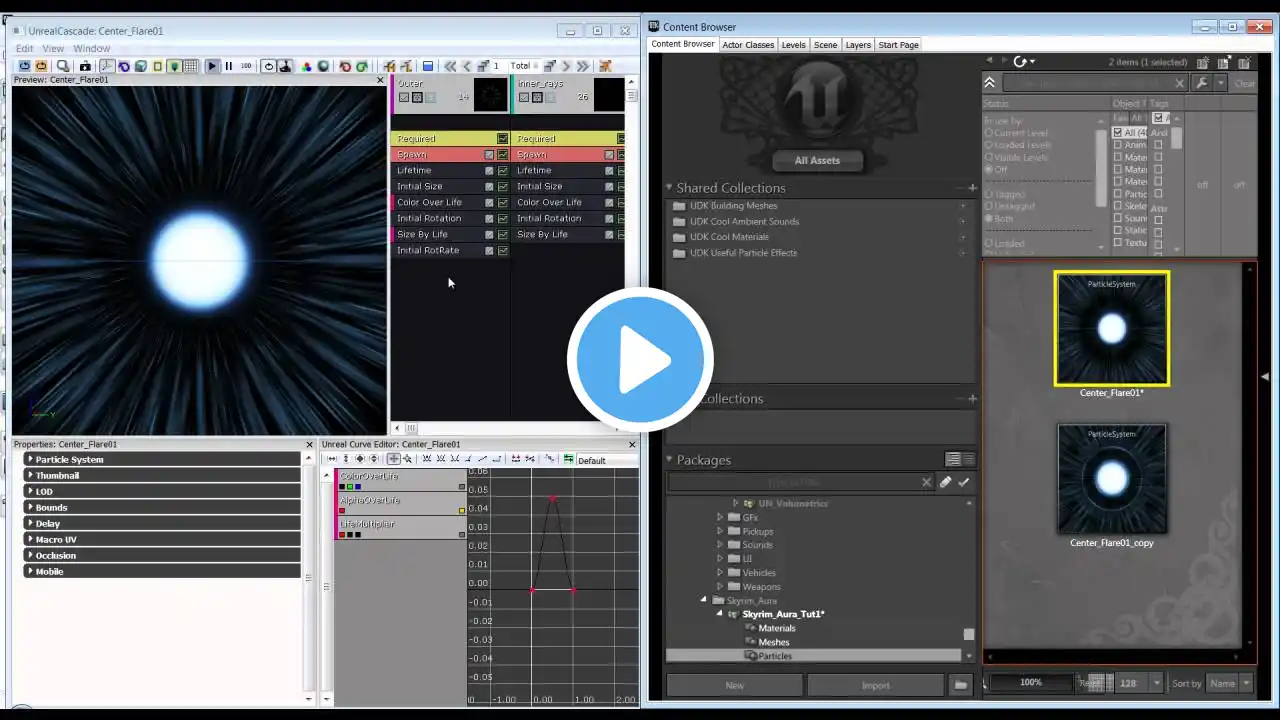Screen dimensions: 1280x720
Task: Switch to the Start Page tab
Action: [x=898, y=45]
